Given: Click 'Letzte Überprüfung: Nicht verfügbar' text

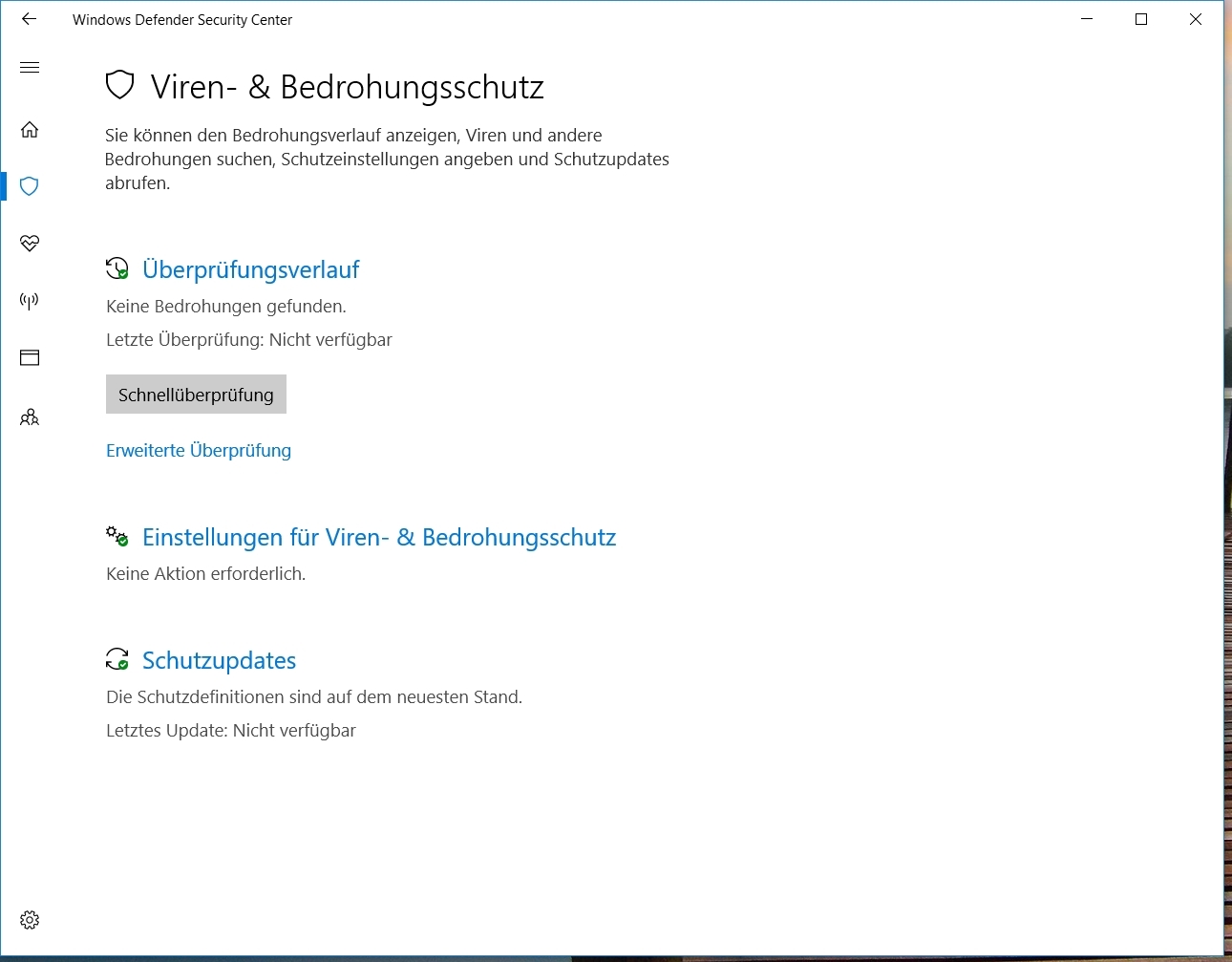Looking at the screenshot, I should [x=249, y=340].
